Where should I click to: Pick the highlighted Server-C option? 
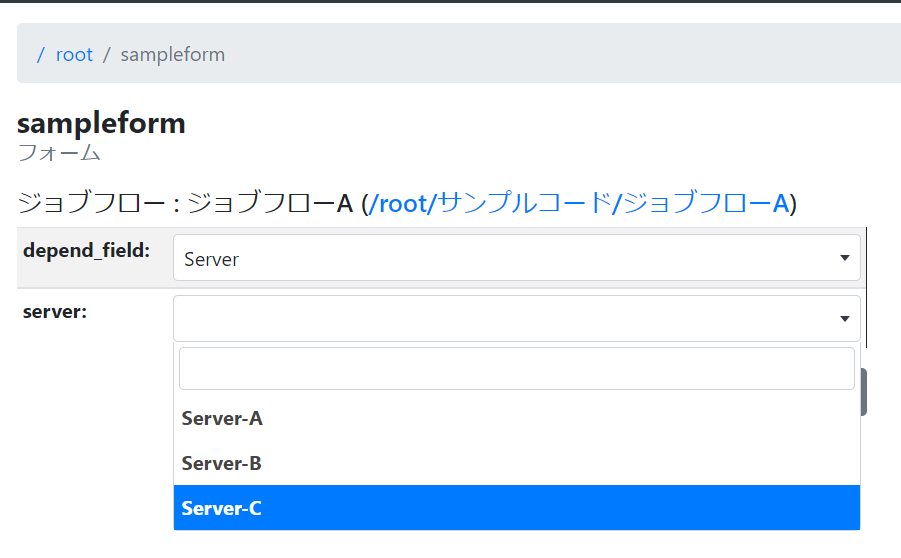coord(222,509)
